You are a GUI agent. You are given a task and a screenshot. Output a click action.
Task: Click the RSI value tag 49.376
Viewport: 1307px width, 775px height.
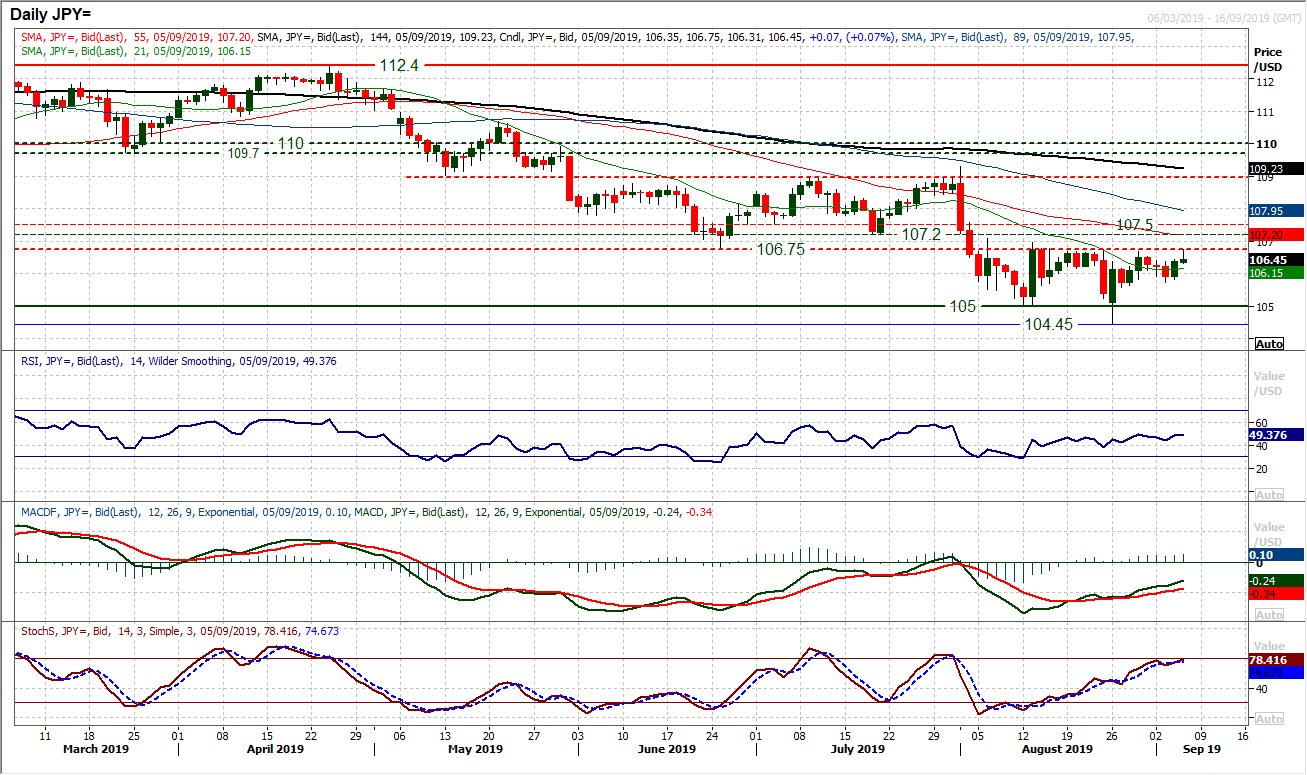[x=1277, y=435]
